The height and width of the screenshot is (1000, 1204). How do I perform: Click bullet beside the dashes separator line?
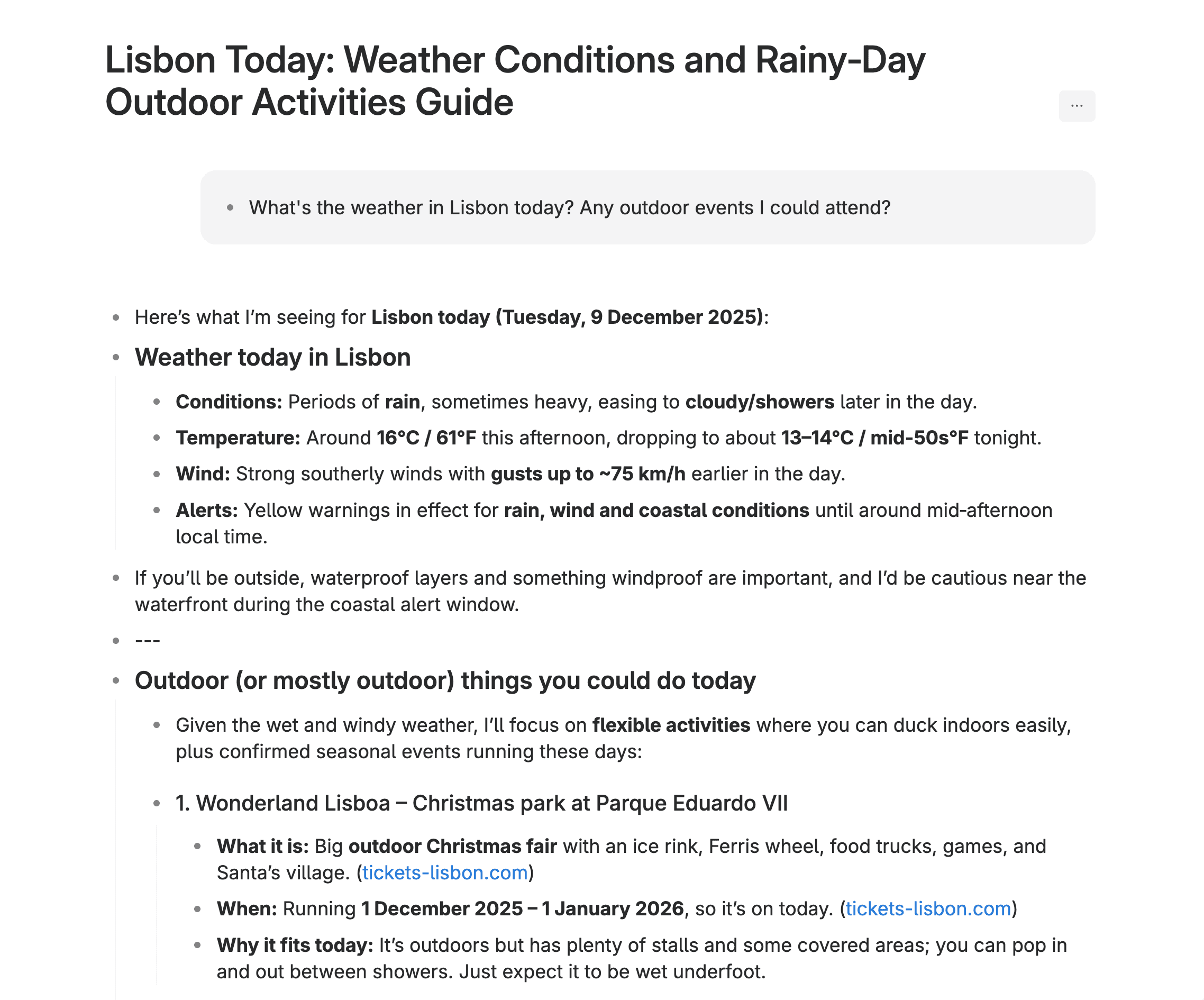pos(116,641)
